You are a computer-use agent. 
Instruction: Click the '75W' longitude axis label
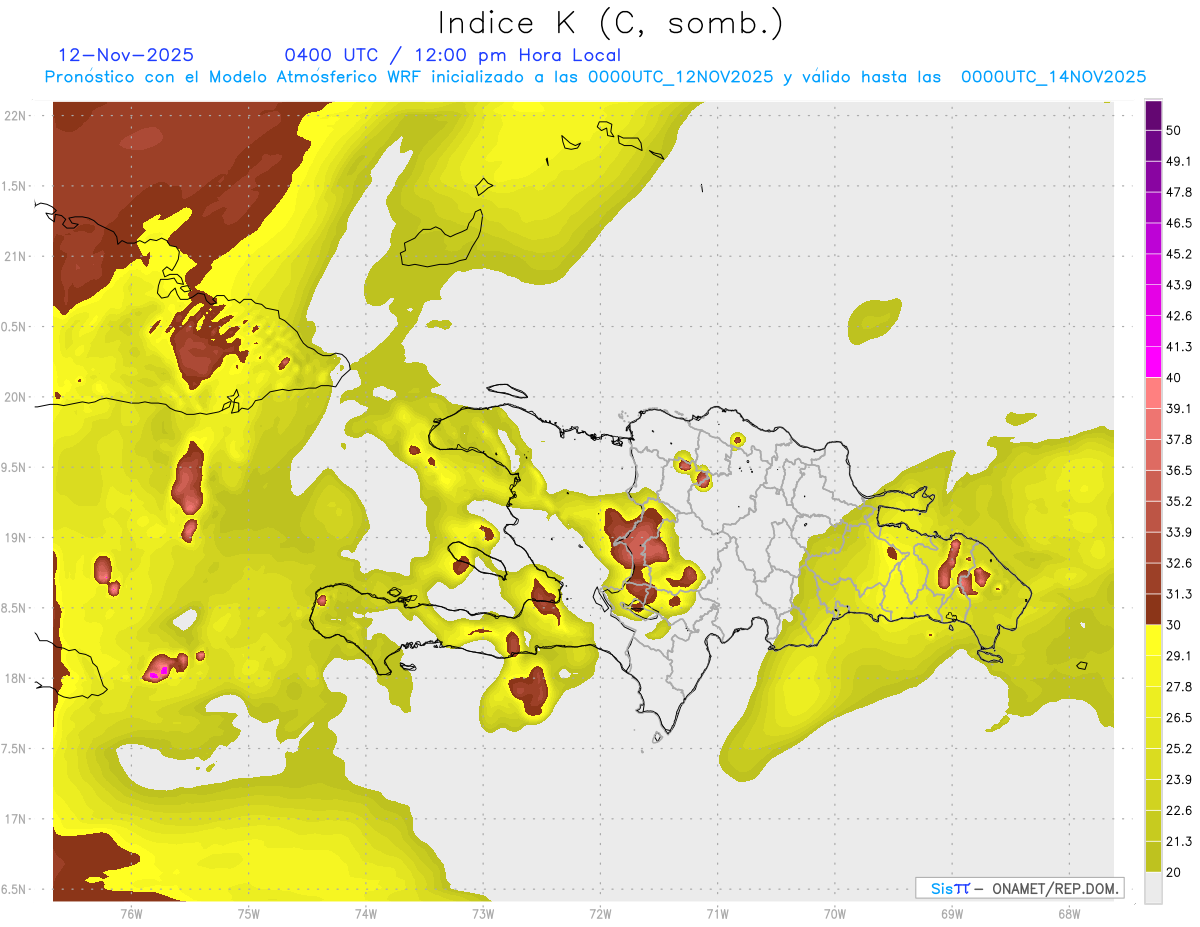click(x=248, y=913)
